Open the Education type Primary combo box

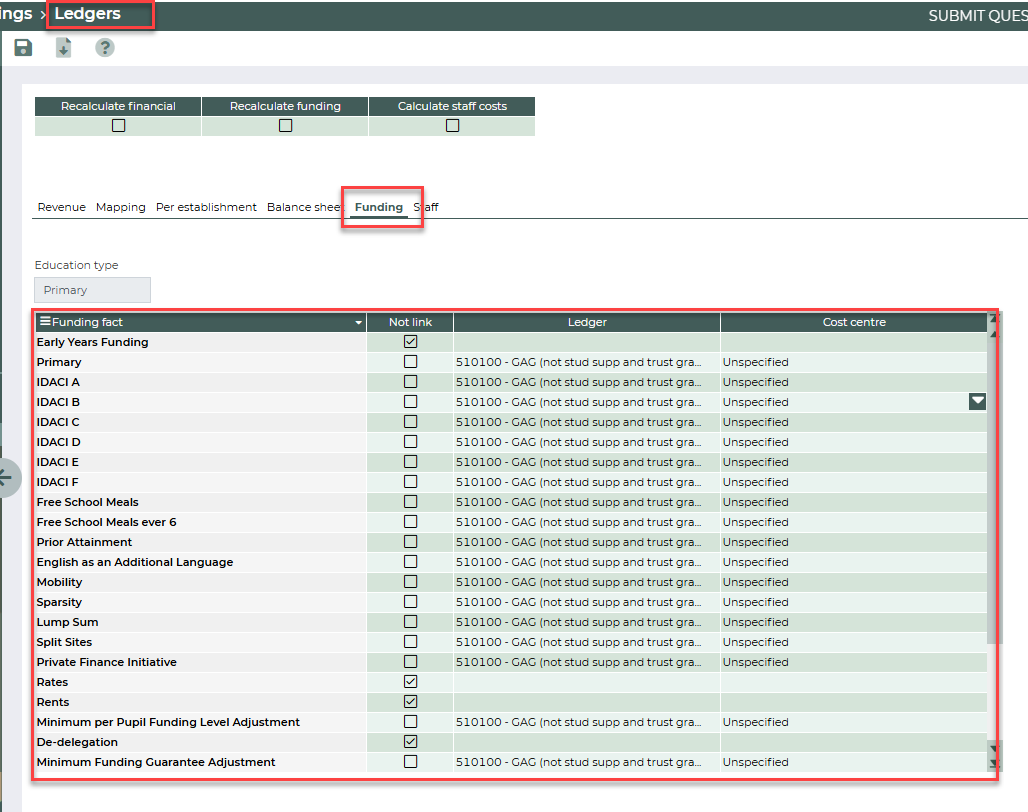click(x=92, y=290)
